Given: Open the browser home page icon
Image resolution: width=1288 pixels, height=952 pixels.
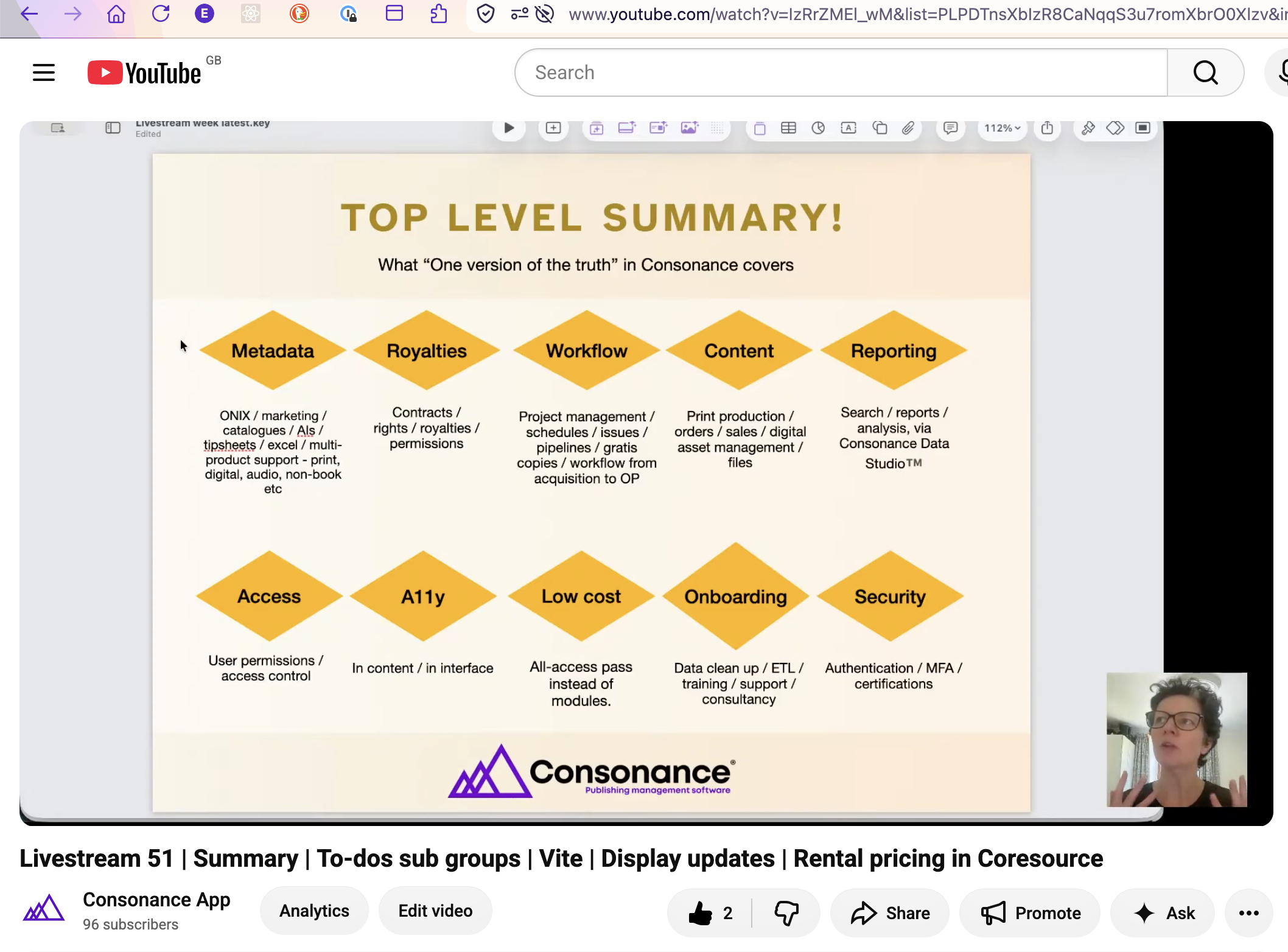Looking at the screenshot, I should 116,13.
